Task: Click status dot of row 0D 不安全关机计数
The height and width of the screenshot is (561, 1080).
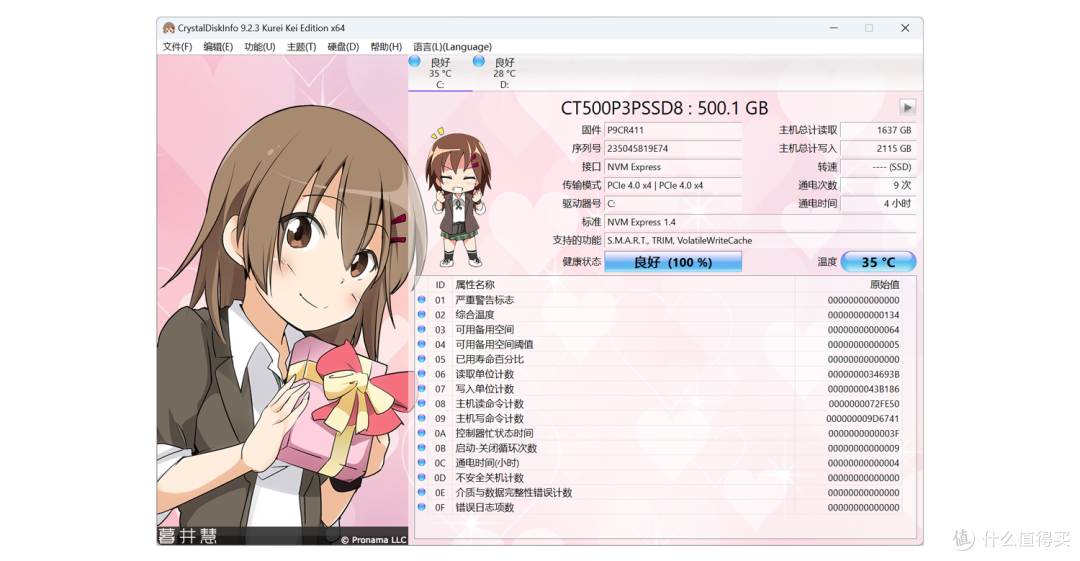Action: coord(422,478)
